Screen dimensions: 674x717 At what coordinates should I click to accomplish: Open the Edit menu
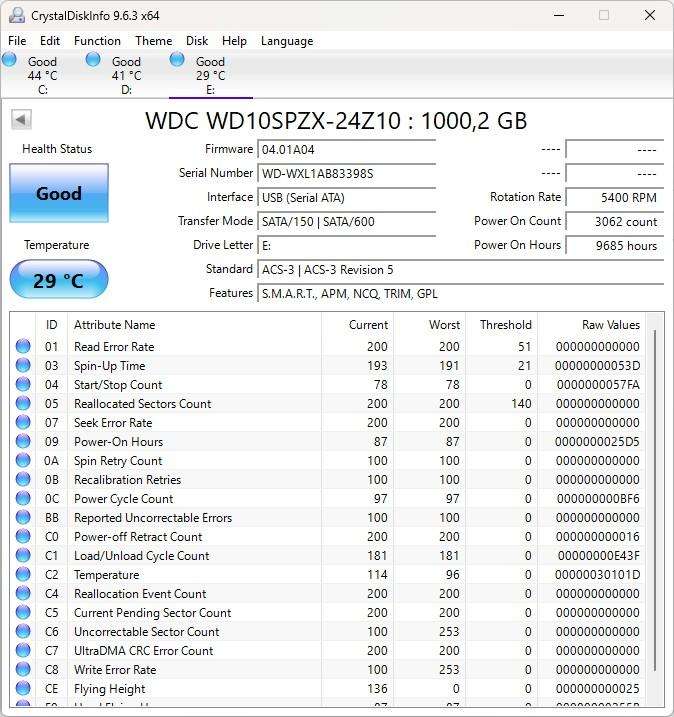click(x=50, y=41)
